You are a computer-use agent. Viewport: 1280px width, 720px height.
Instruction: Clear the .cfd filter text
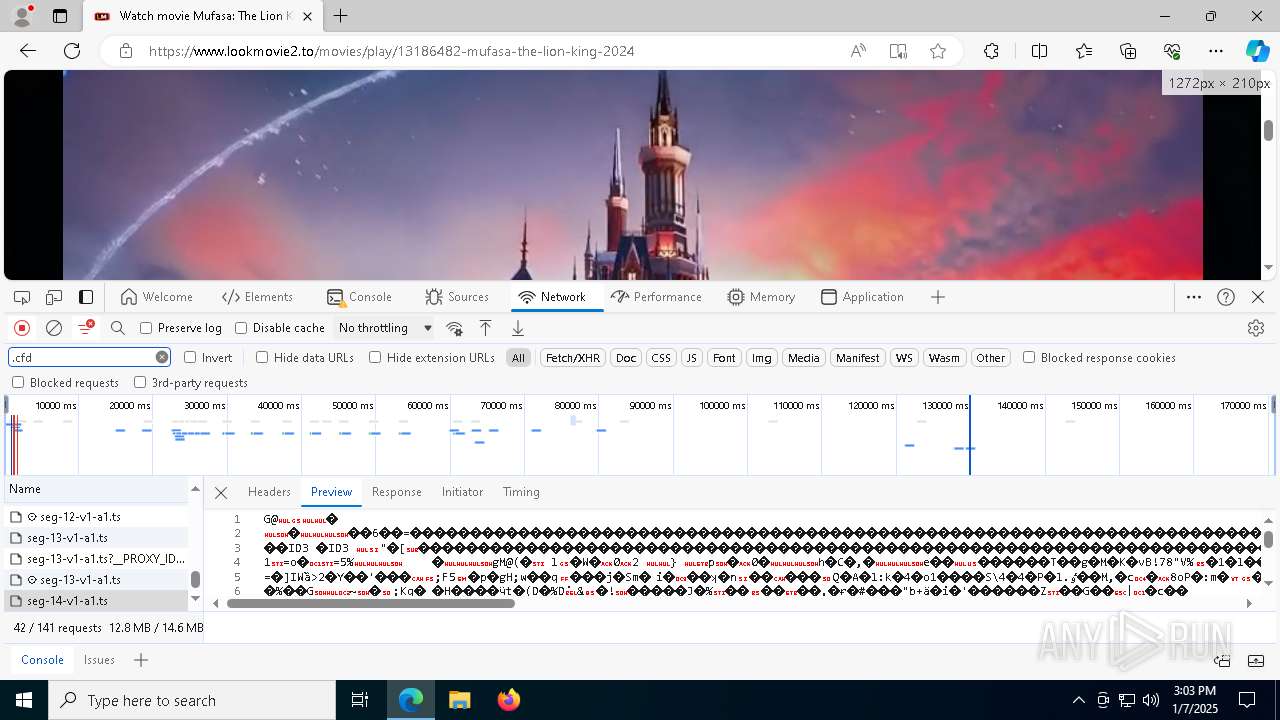click(162, 357)
